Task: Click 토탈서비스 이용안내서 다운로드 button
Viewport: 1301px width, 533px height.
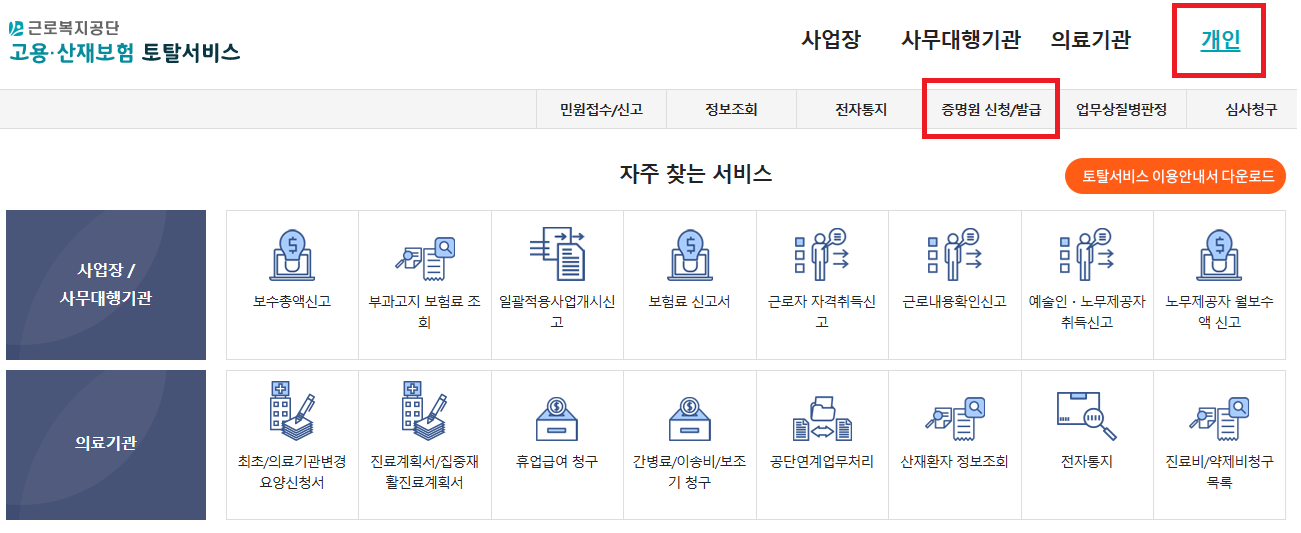Action: (1175, 176)
